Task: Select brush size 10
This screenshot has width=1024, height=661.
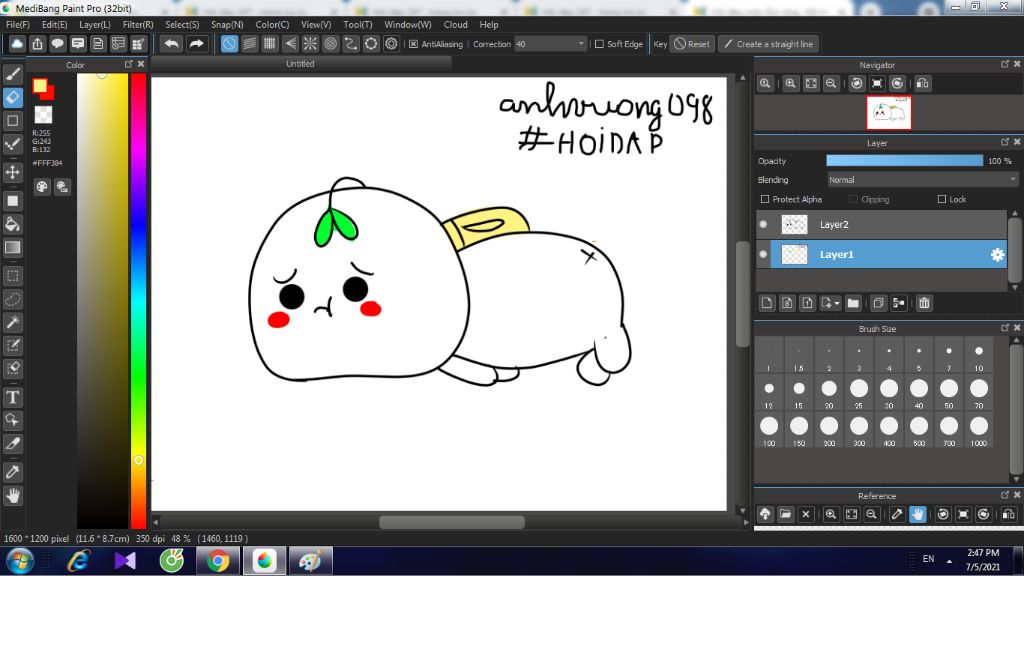Action: [x=978, y=355]
